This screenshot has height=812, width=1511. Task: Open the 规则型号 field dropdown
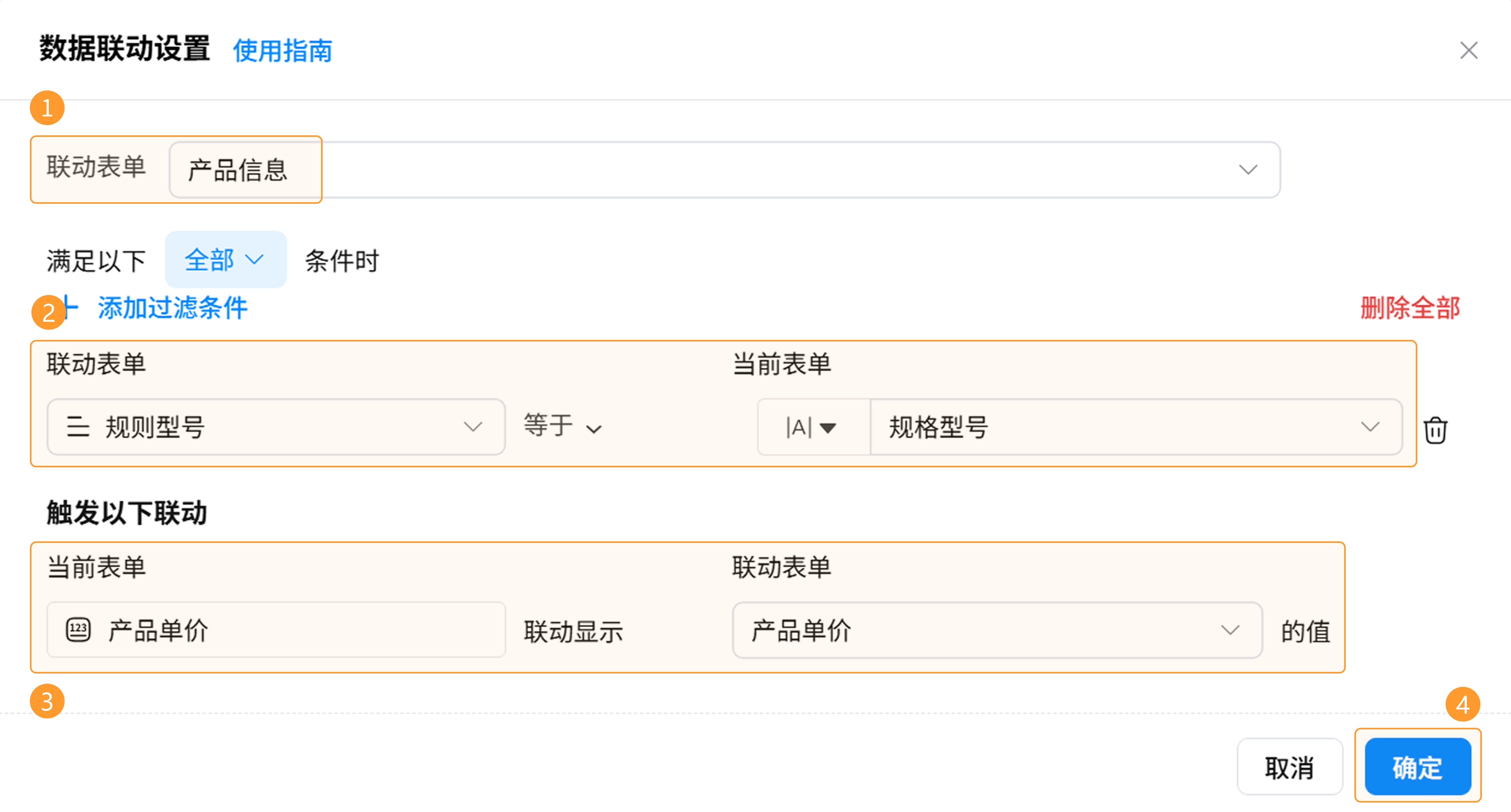(276, 427)
